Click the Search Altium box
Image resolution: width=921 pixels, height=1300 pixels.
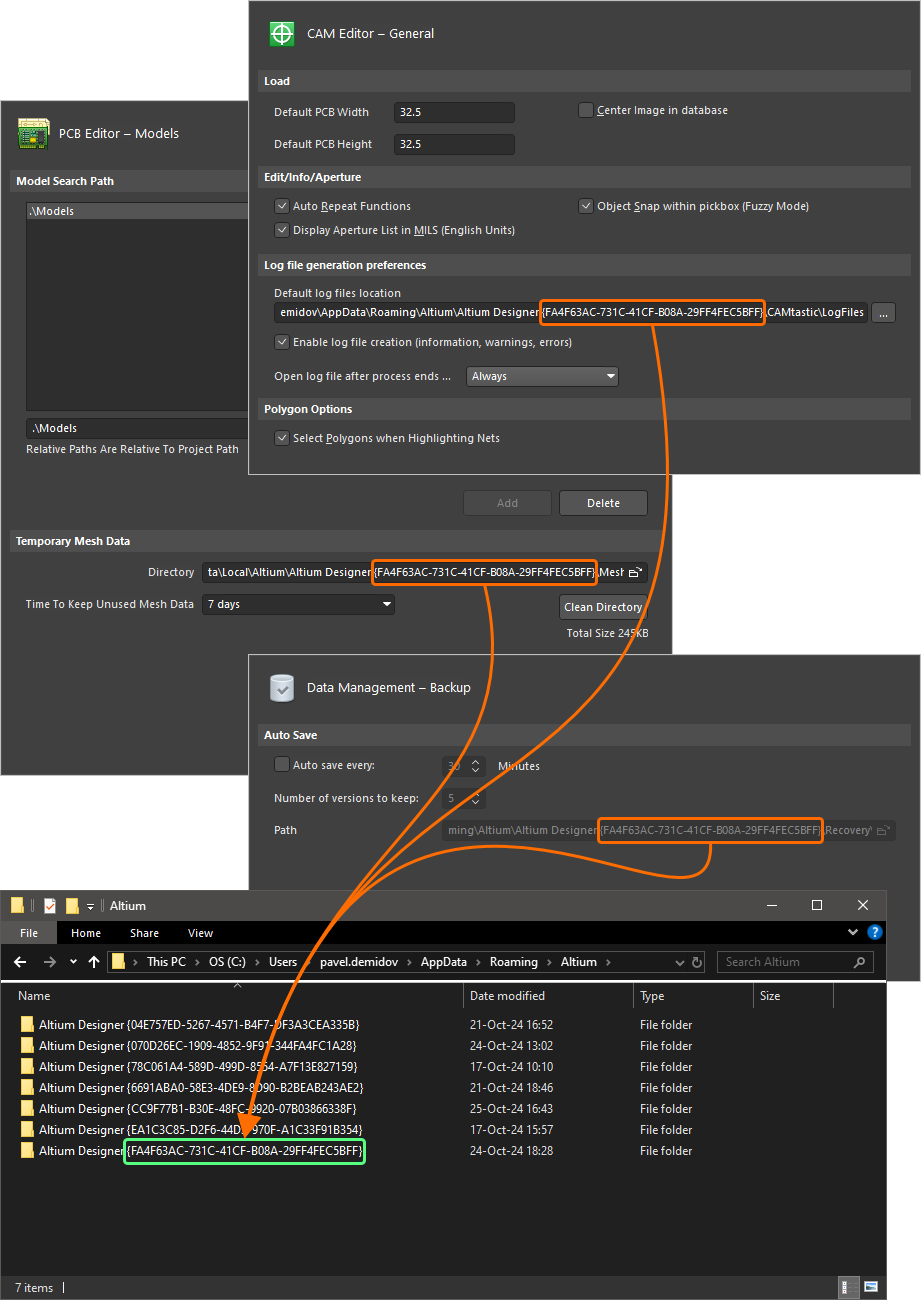pyautogui.click(x=795, y=962)
